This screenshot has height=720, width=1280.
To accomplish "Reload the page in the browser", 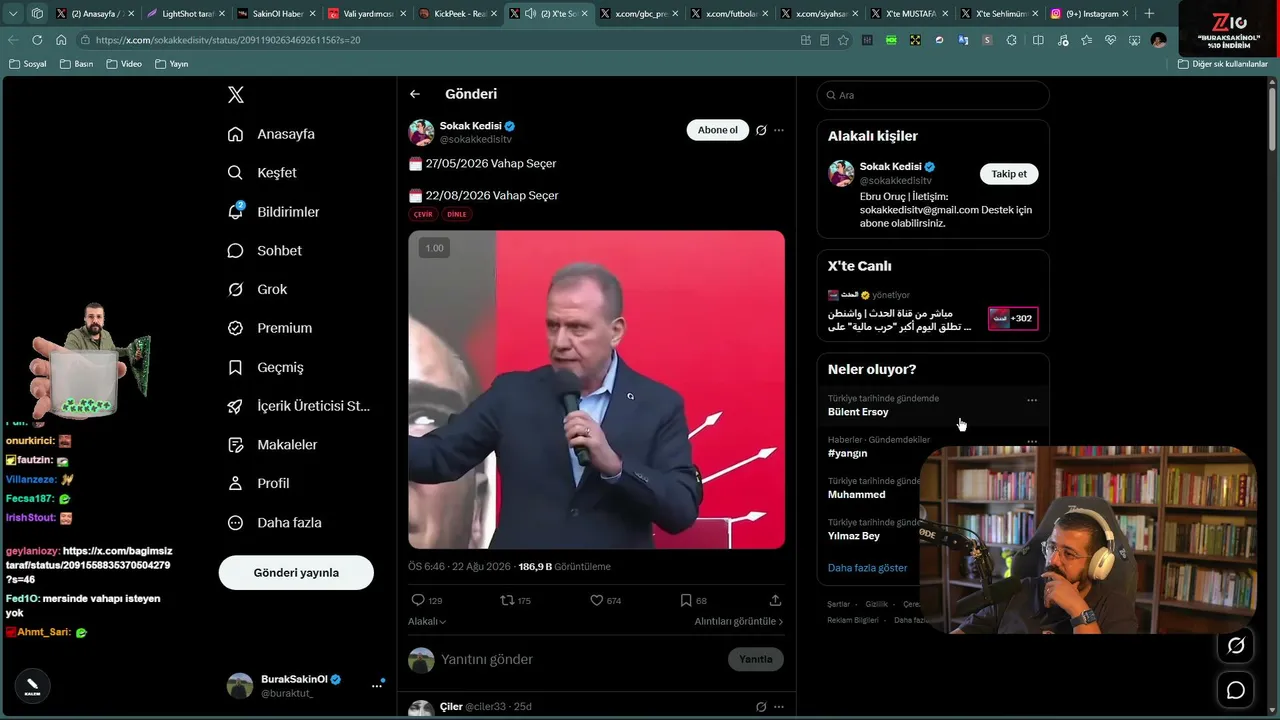I will [37, 40].
